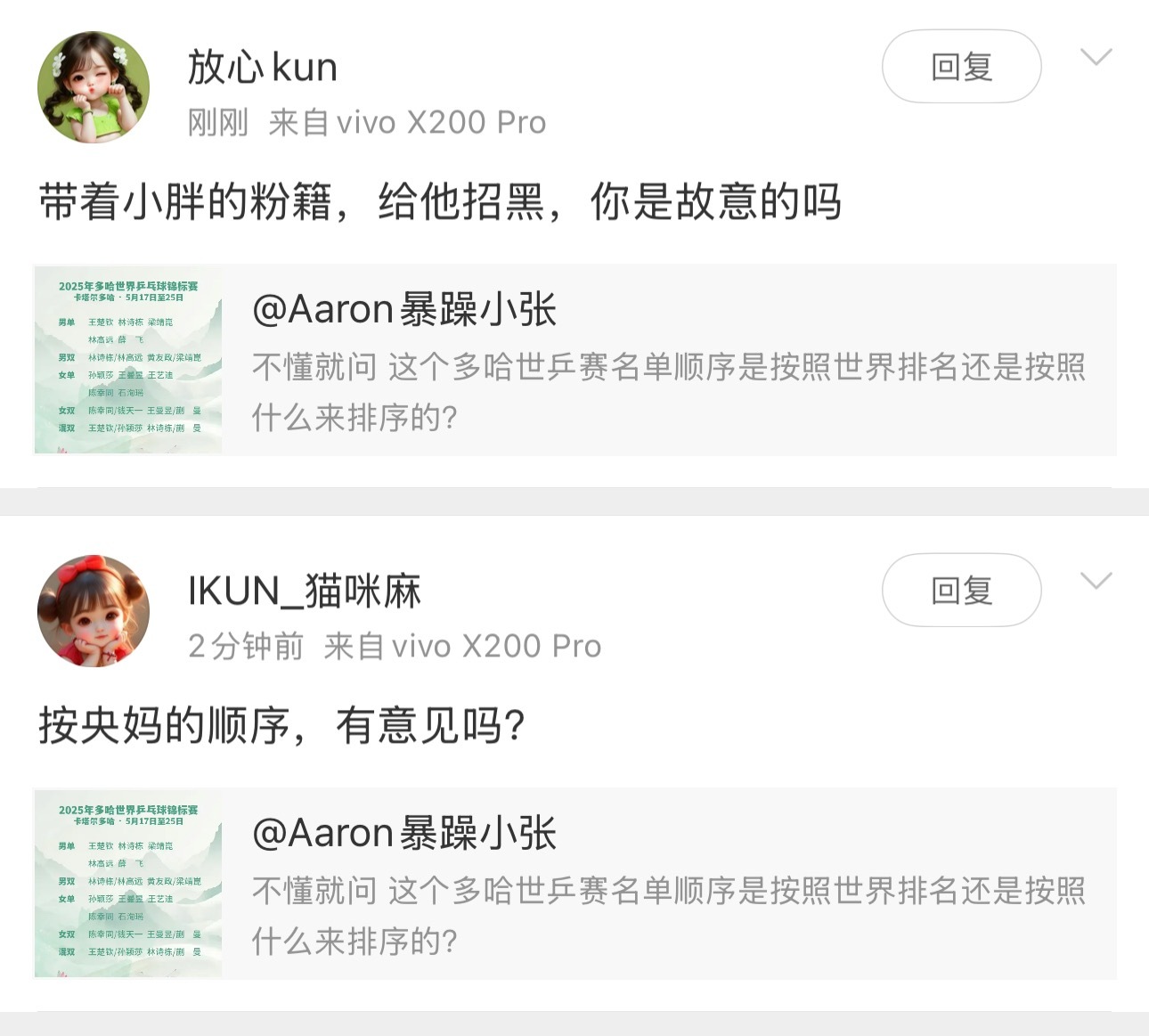The image size is (1149, 1036).
Task: Expand the chevron menu on IKUN_猫咪麻's post
Action: [x=1096, y=581]
